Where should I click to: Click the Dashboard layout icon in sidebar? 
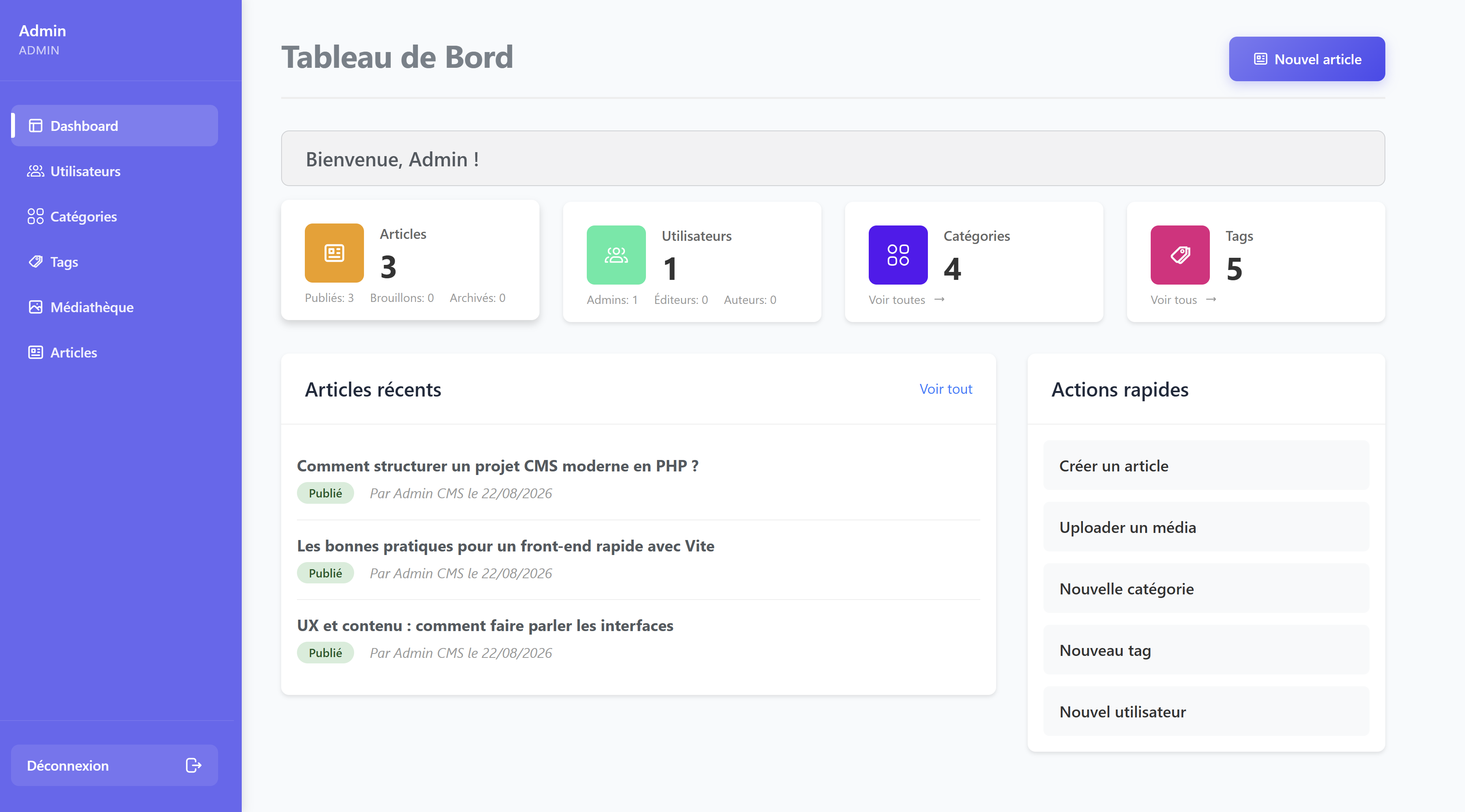tap(35, 126)
